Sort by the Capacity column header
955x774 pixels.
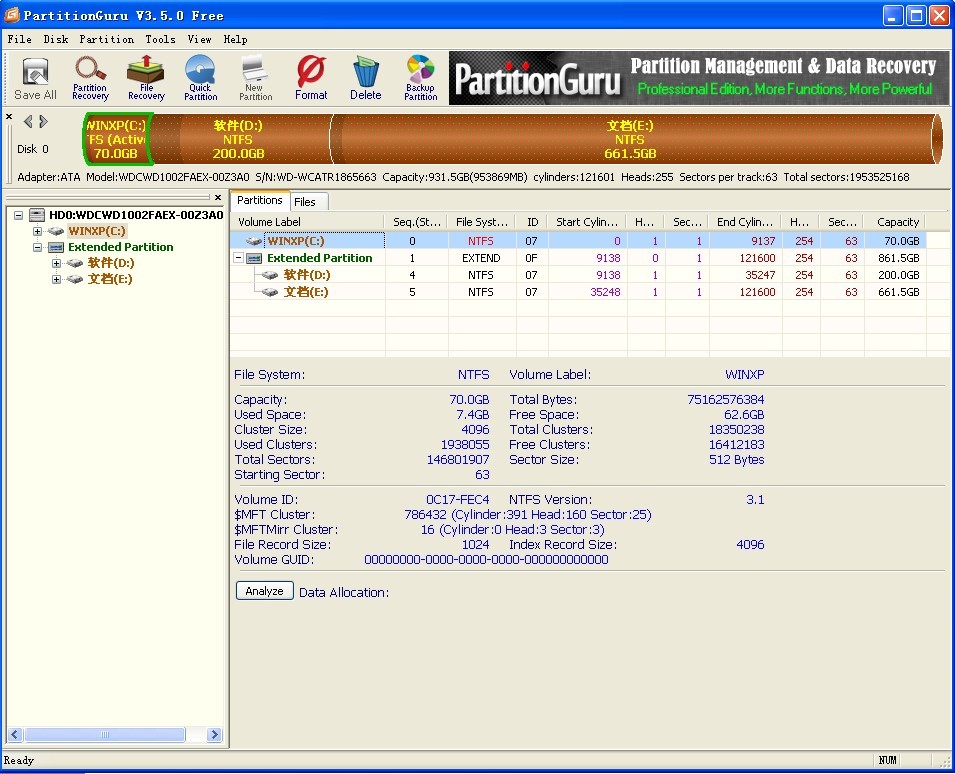[897, 222]
